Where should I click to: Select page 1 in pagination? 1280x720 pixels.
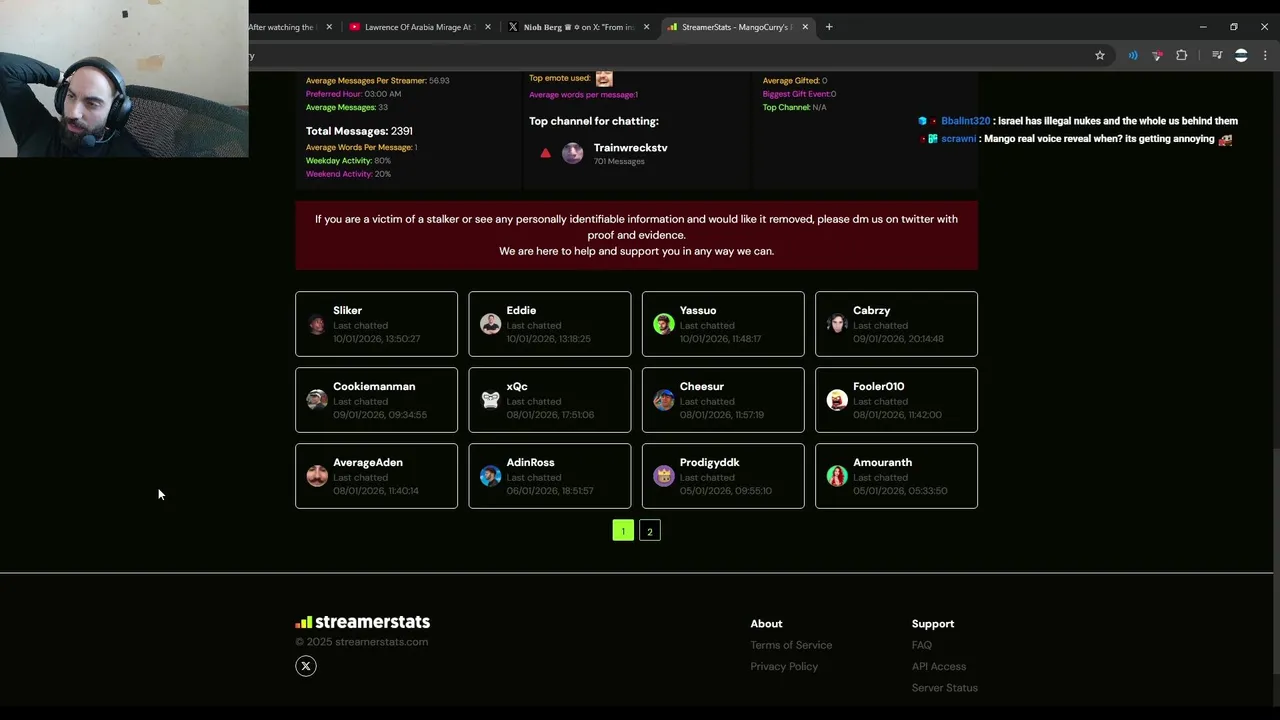tap(623, 531)
